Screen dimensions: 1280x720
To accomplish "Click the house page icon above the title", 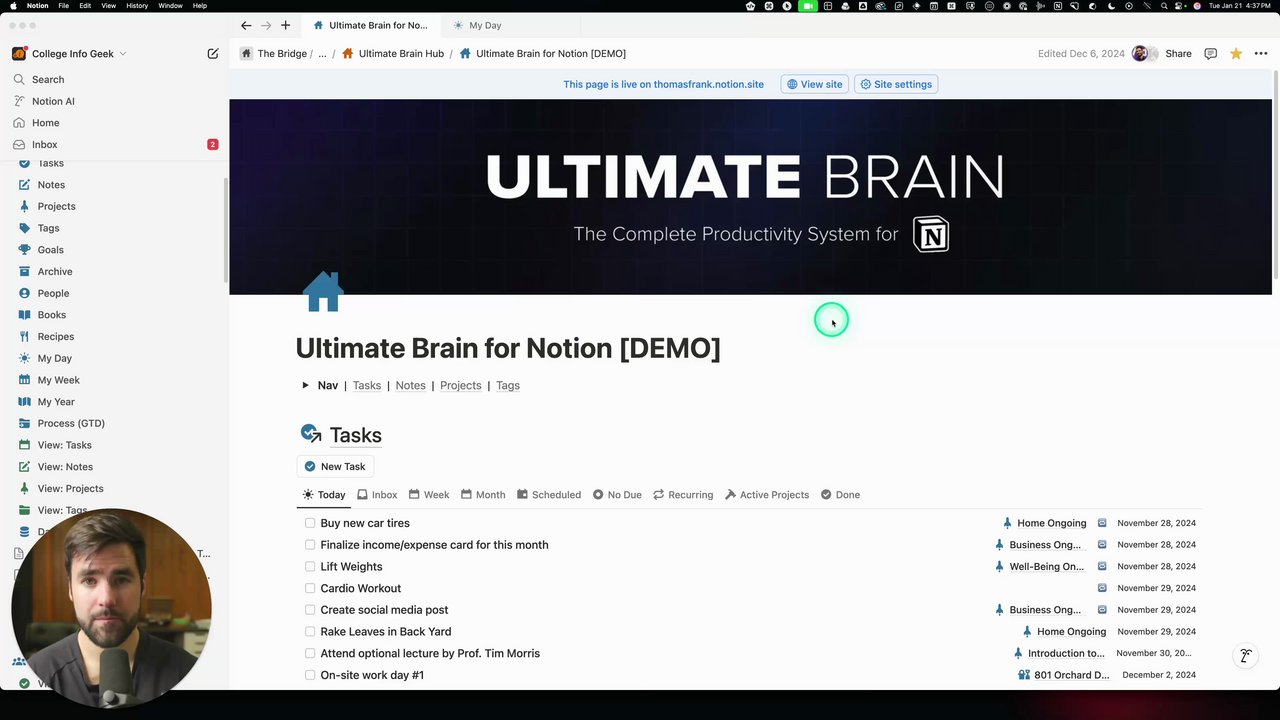I will coord(323,291).
